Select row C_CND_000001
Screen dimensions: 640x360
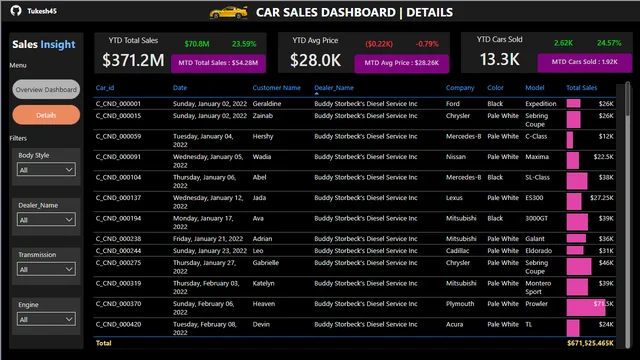354,104
